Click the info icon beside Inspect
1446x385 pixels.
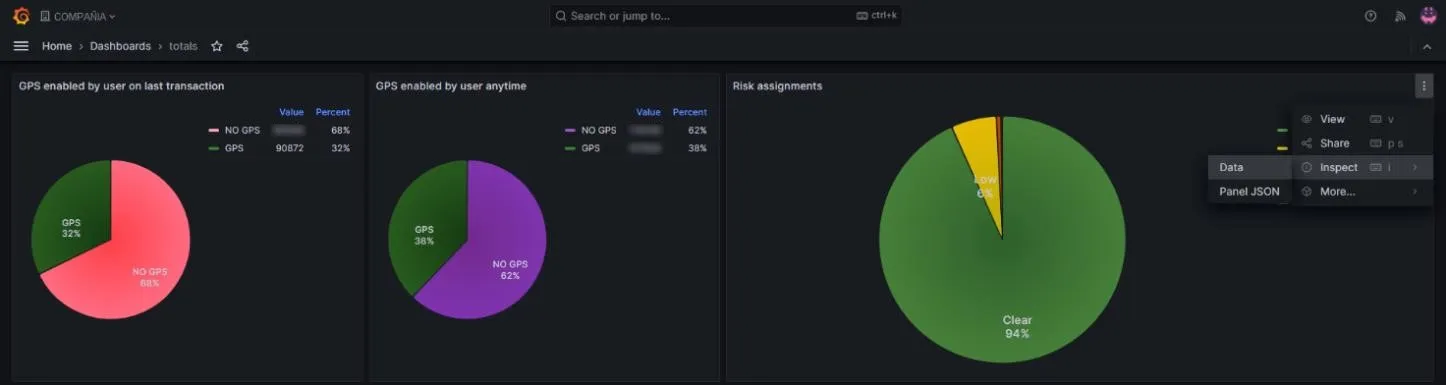[1306, 167]
